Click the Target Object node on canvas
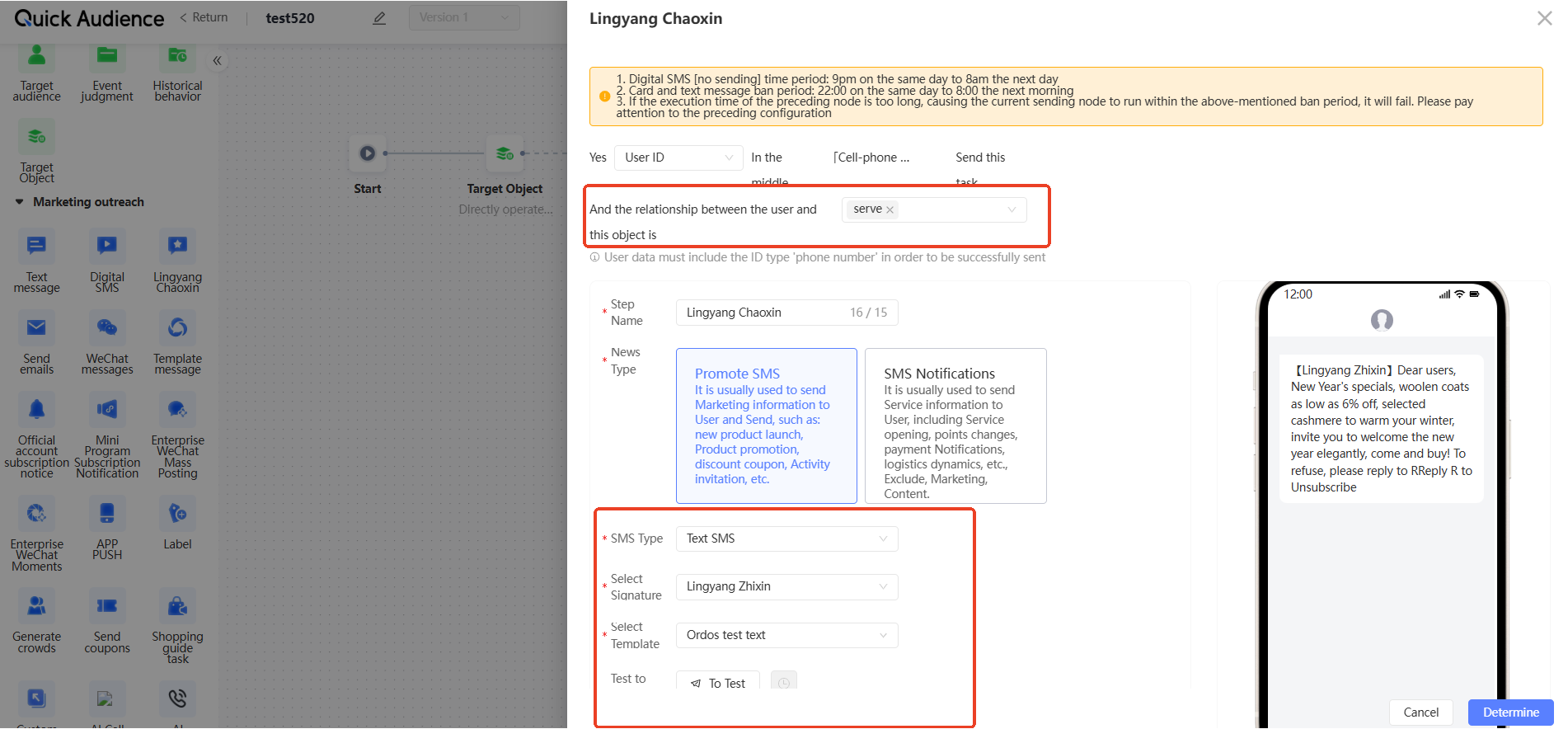Screen dimensions: 1568x729 505,153
